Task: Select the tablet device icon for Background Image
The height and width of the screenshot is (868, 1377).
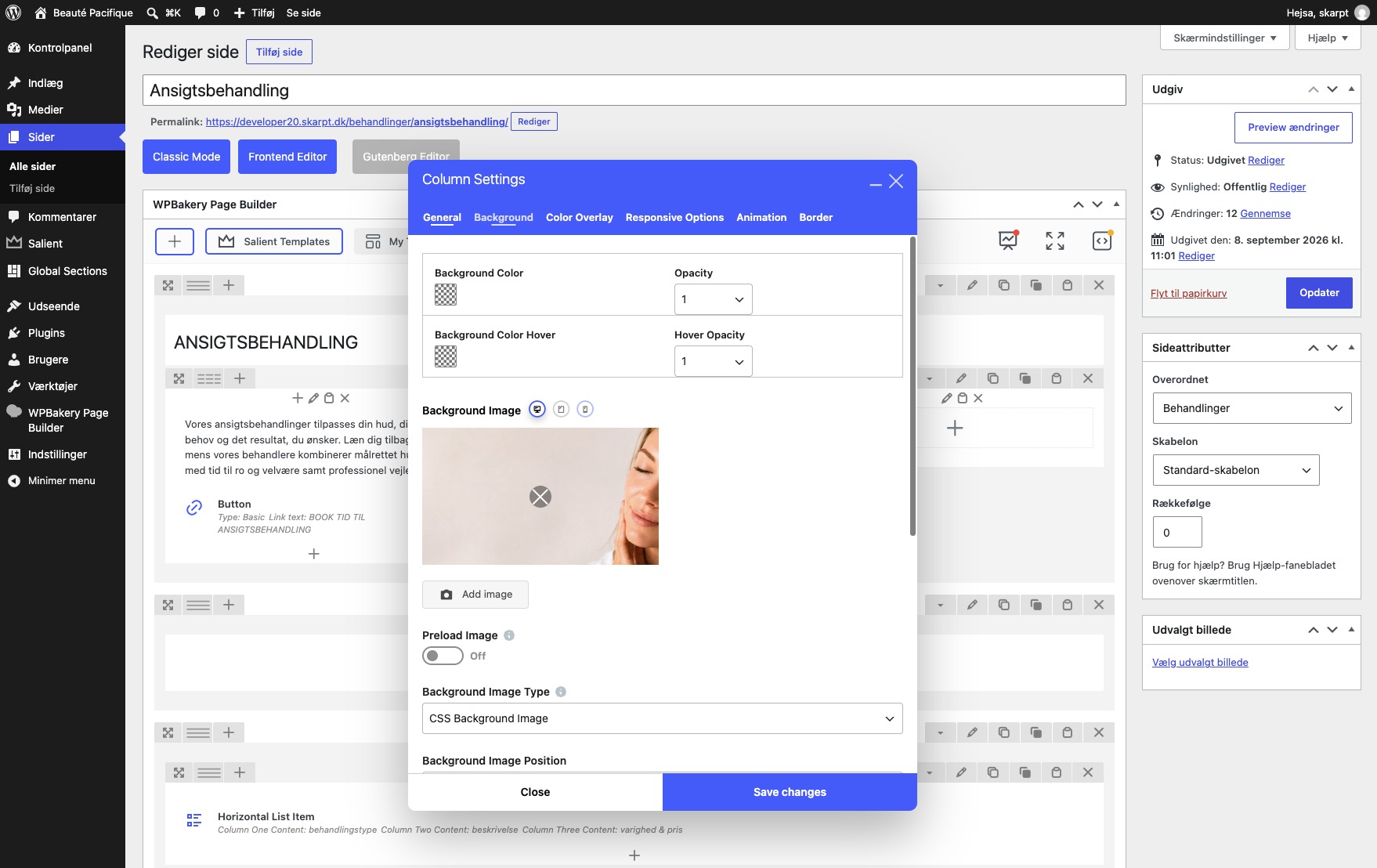Action: point(561,410)
